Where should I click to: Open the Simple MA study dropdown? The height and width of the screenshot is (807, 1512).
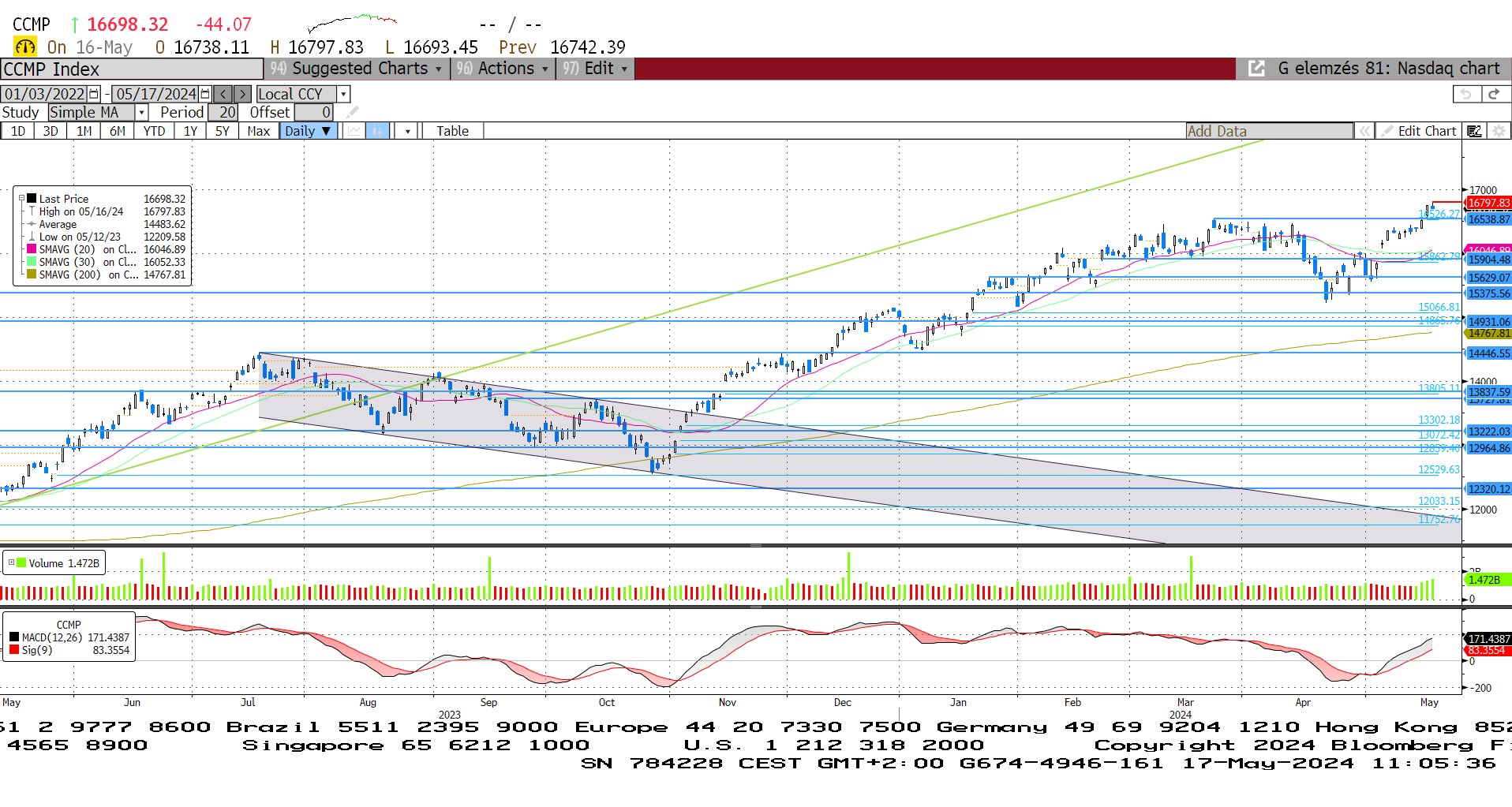(x=141, y=113)
